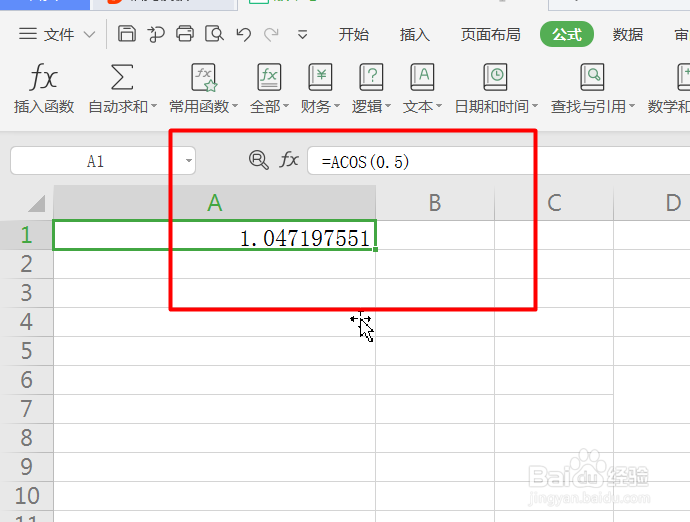
Task: Expand the 逻辑 dropdown label
Action: [x=371, y=107]
